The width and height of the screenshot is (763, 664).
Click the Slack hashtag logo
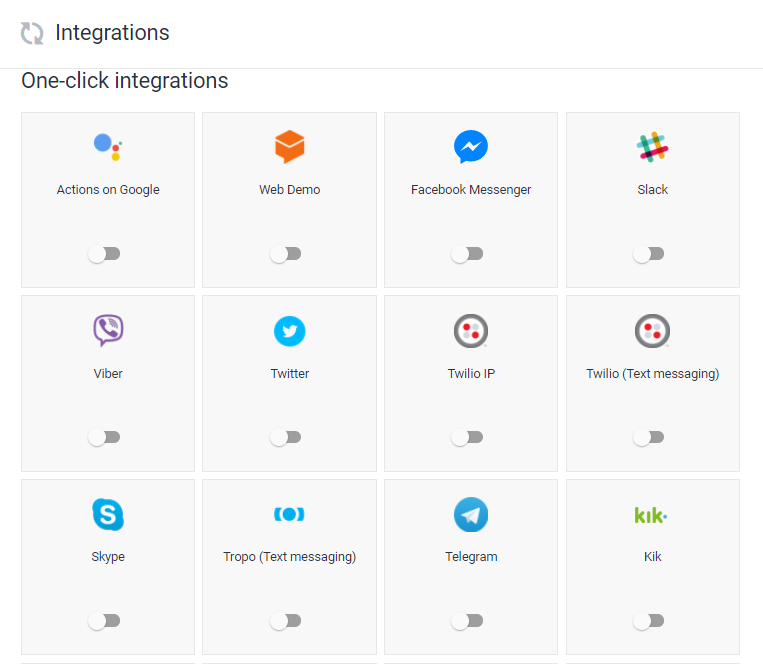tap(653, 147)
